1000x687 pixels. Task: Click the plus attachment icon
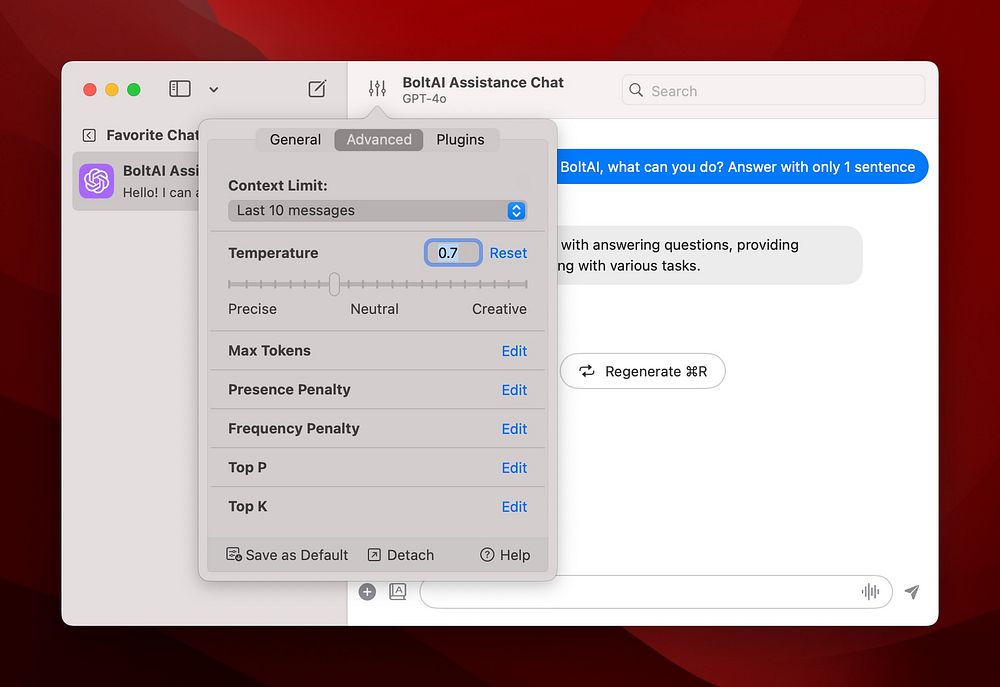[367, 592]
